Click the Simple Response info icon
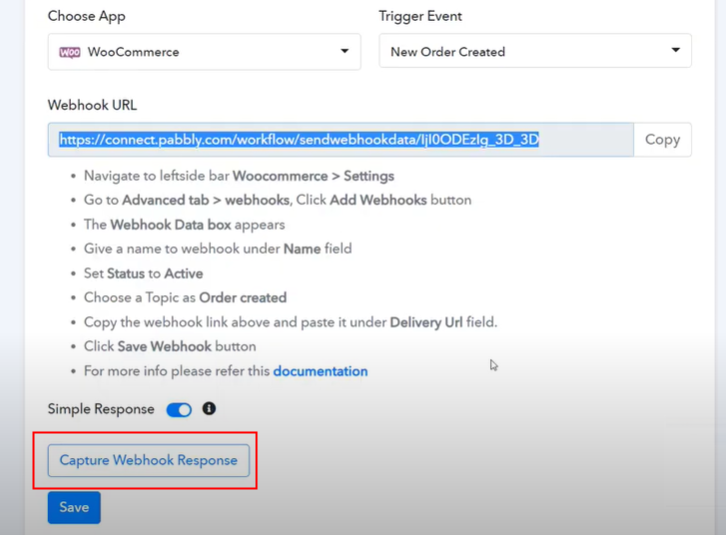The image size is (726, 535). click(209, 409)
